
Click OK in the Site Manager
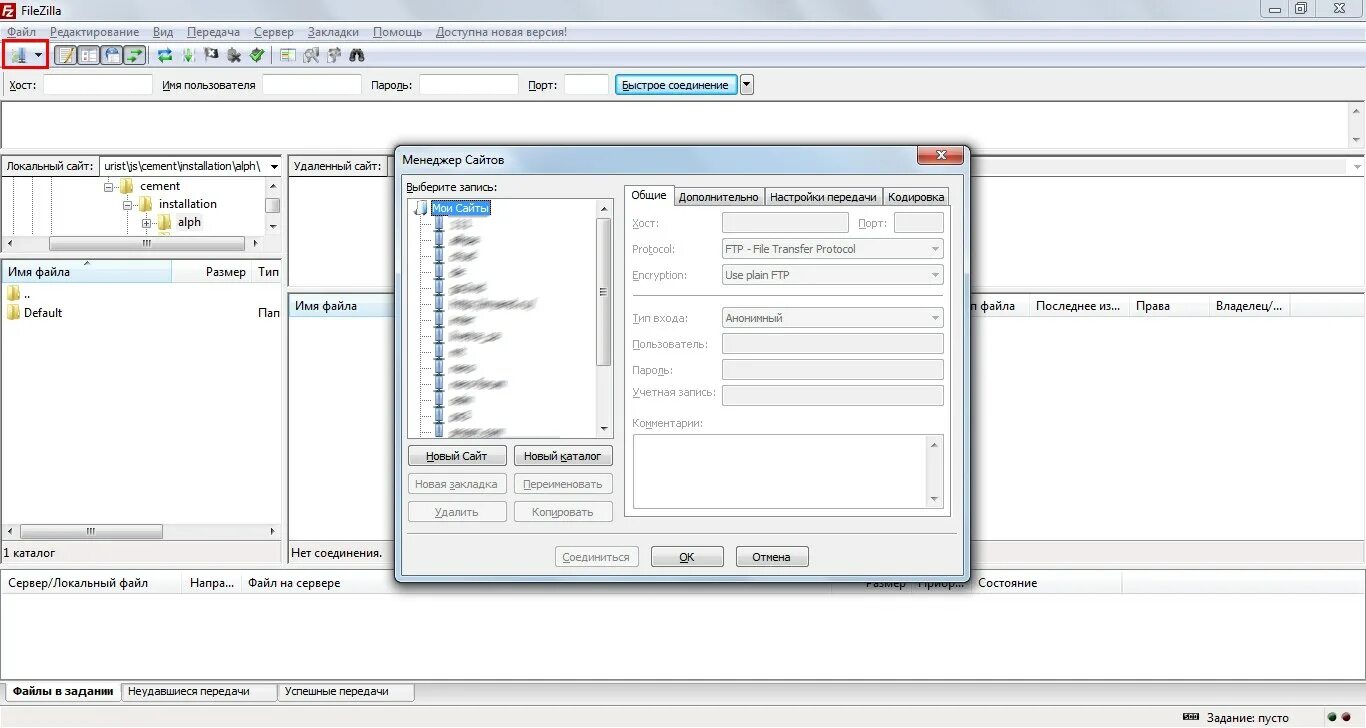(687, 557)
